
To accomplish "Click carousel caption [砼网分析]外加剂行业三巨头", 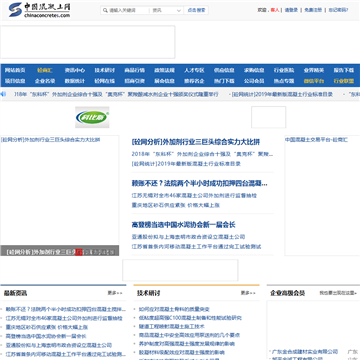I will (40, 252).
